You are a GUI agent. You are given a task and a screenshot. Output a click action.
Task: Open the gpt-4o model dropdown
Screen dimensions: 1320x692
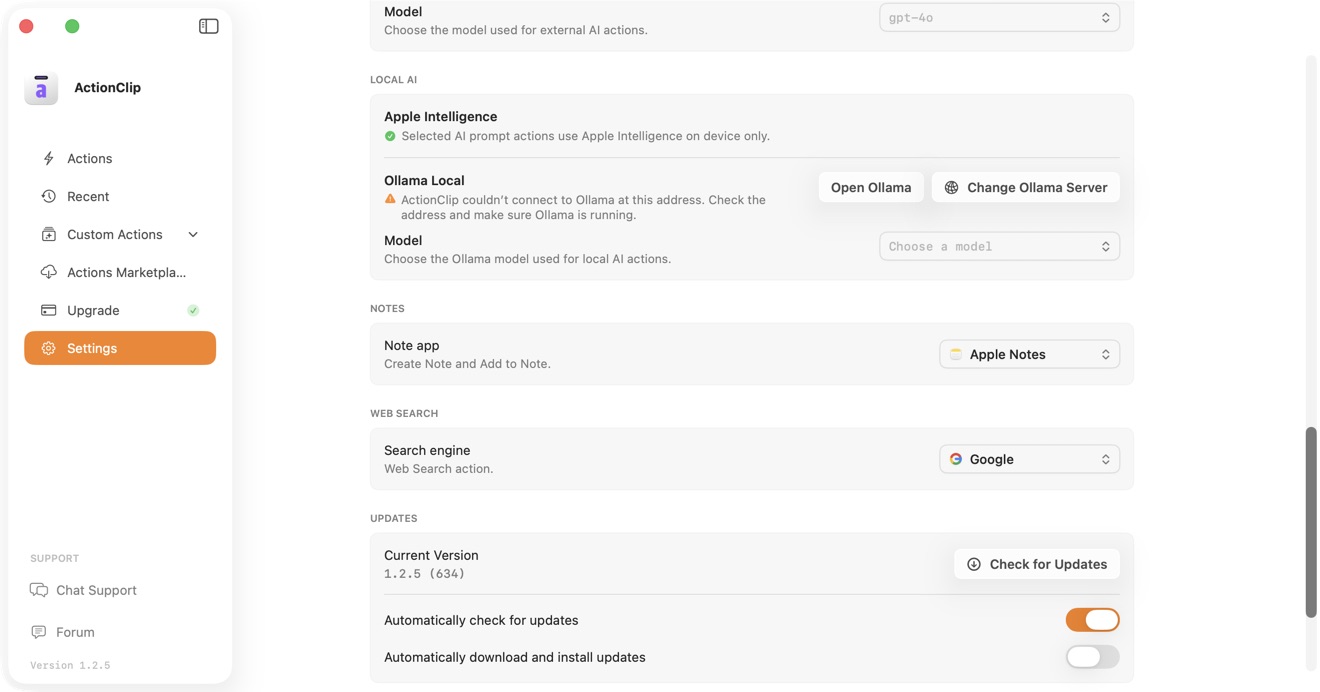999,17
